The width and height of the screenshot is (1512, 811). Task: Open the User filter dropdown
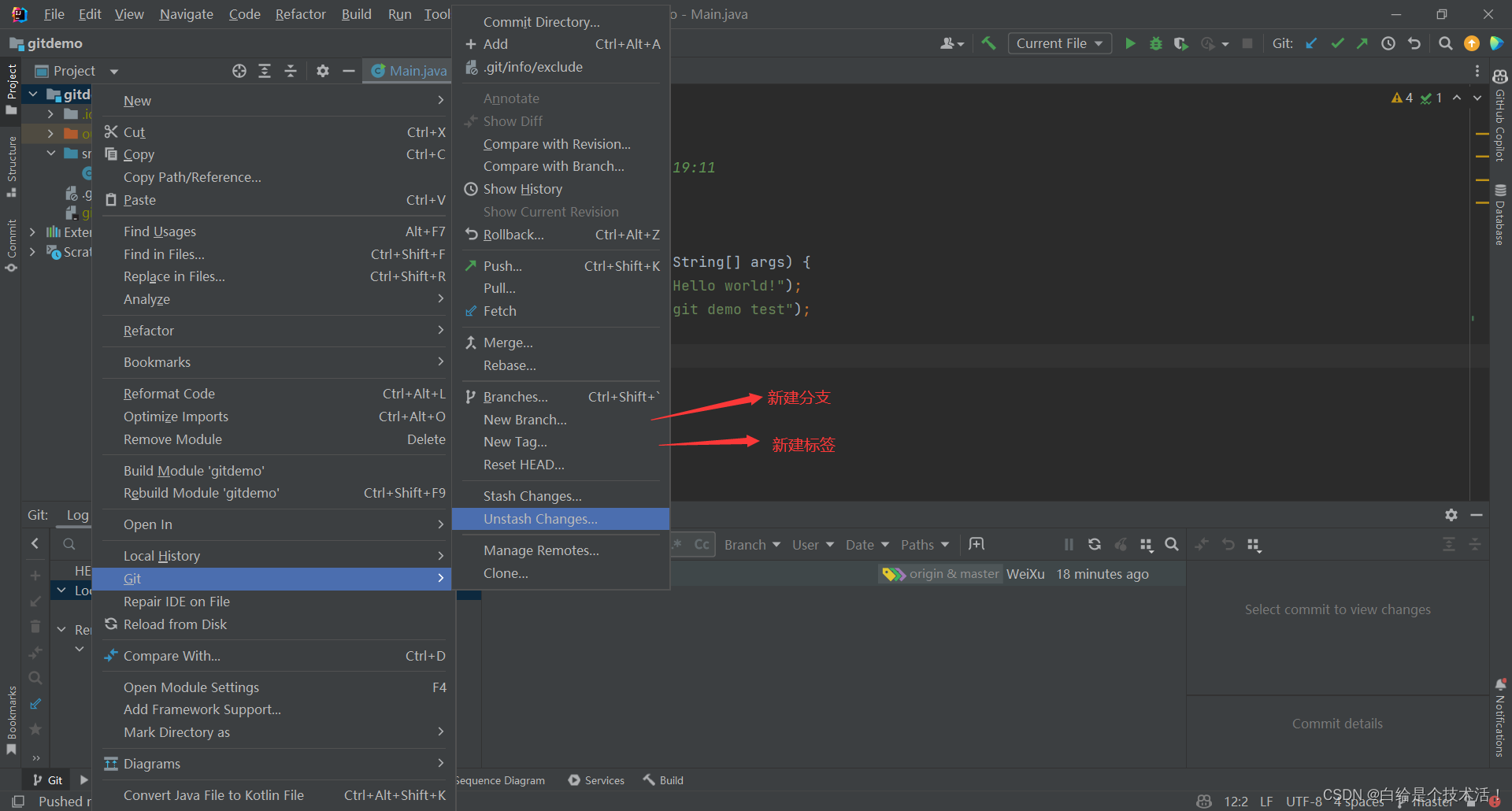tap(813, 544)
